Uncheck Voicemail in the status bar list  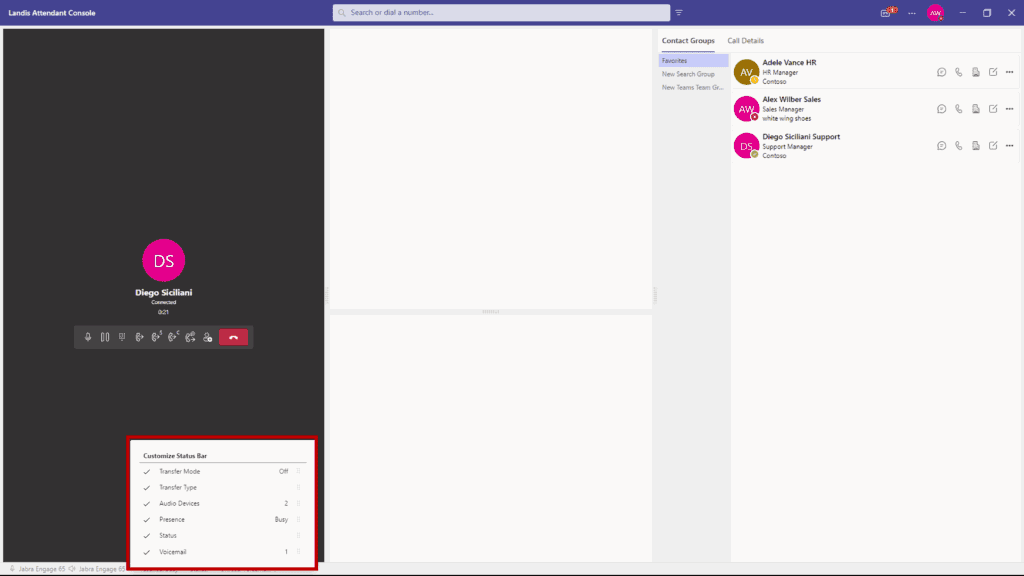[x=147, y=551]
